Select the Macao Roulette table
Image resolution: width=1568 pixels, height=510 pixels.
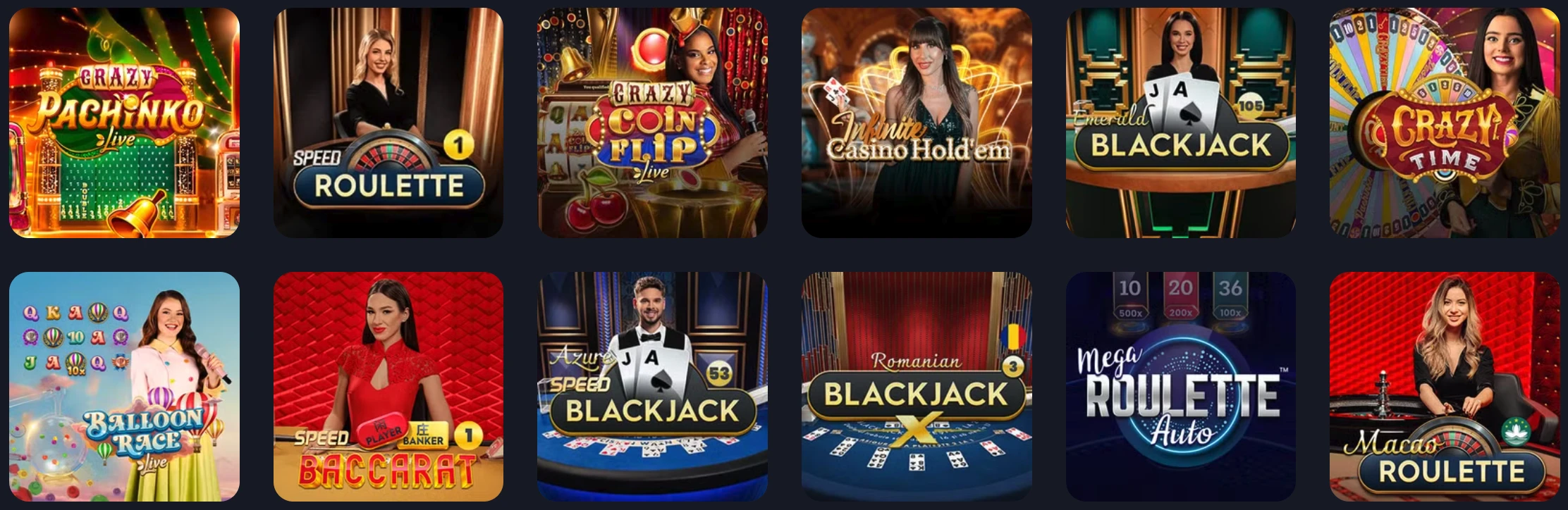pos(1445,387)
